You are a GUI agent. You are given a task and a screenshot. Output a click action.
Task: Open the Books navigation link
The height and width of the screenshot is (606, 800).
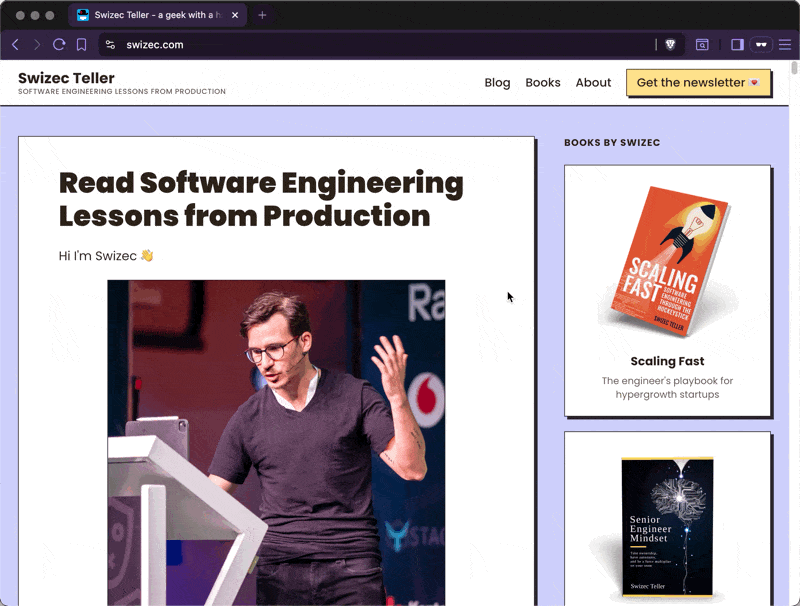(543, 83)
